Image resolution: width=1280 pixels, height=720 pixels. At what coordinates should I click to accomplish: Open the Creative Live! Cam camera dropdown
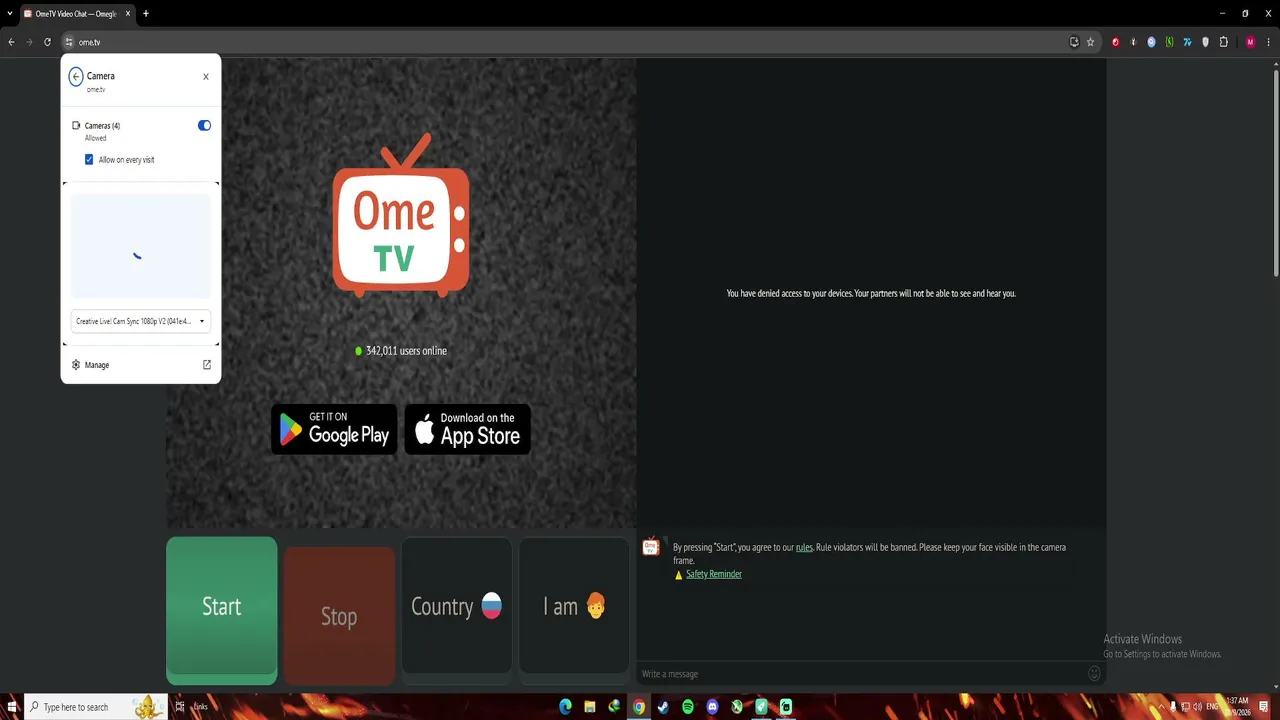click(x=140, y=321)
